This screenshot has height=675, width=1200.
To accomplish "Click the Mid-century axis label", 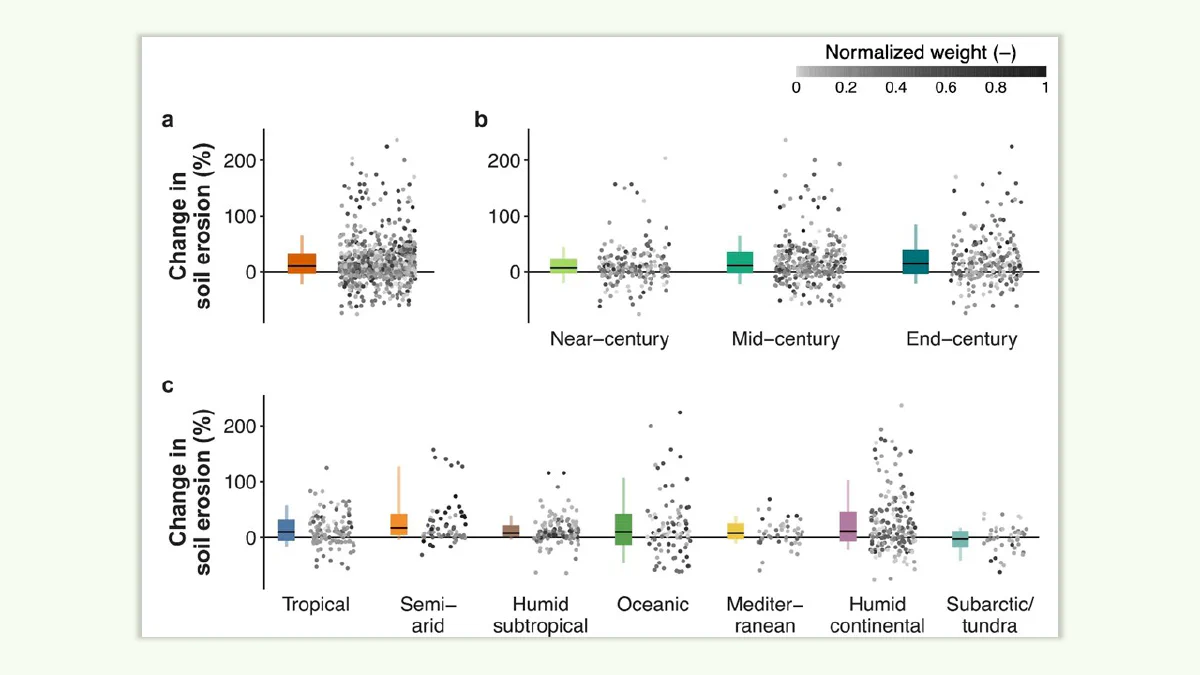I will [x=785, y=339].
